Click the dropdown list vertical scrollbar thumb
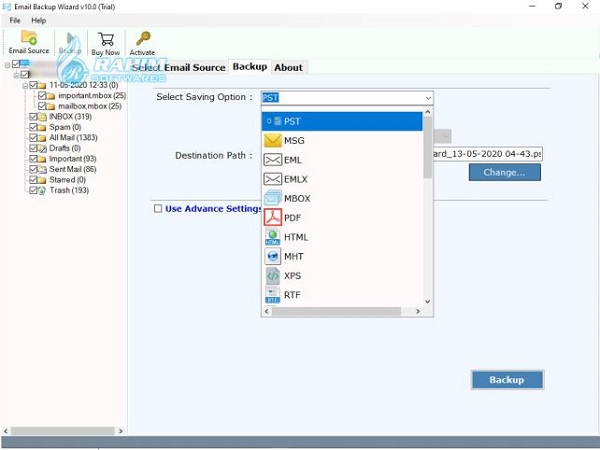The height and width of the screenshot is (450, 600). pyautogui.click(x=428, y=147)
